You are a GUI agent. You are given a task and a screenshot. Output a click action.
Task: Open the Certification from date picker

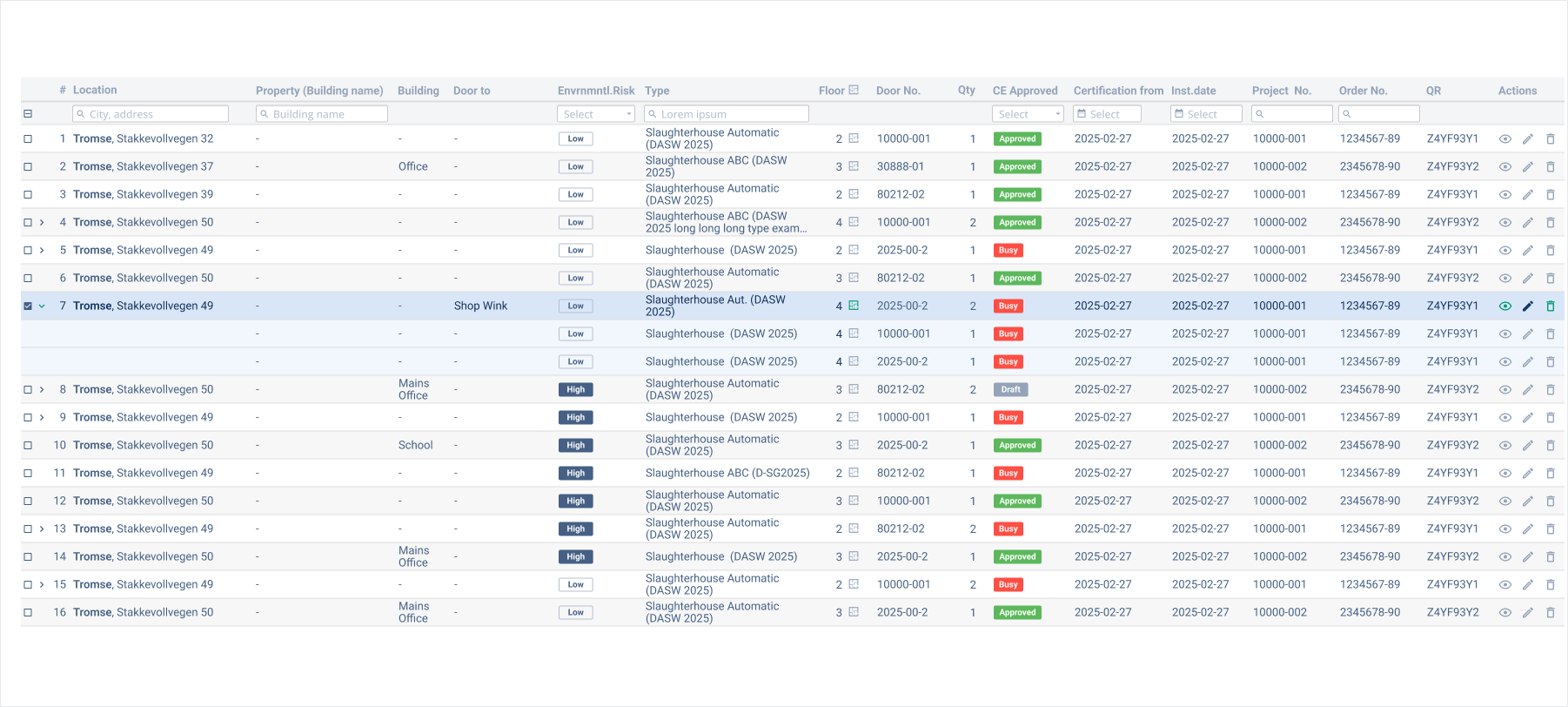(x=1107, y=114)
